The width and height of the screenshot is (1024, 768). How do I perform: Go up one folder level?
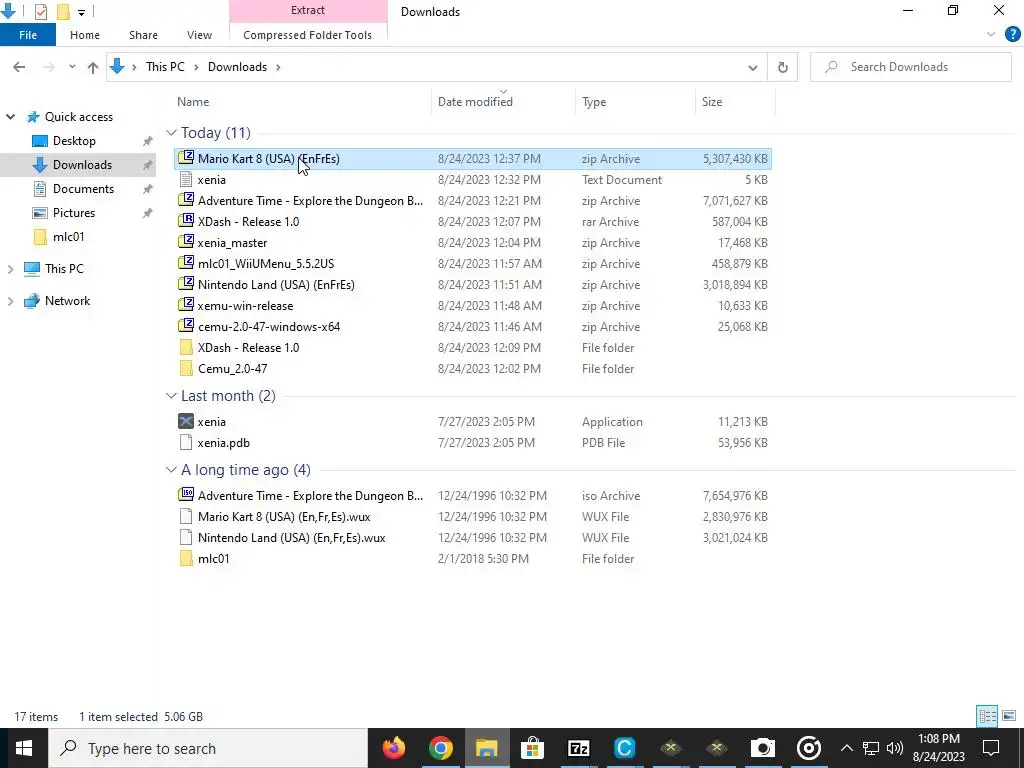click(x=93, y=67)
